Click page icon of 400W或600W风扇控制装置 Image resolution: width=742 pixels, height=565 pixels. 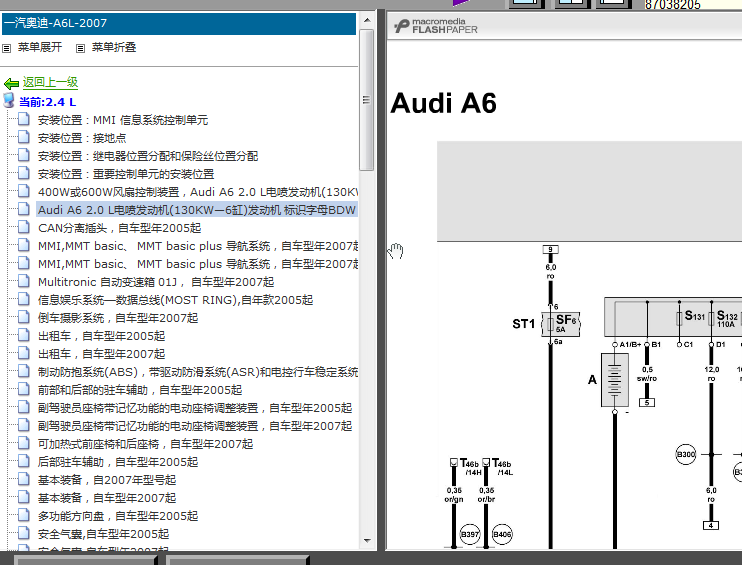tap(24, 191)
